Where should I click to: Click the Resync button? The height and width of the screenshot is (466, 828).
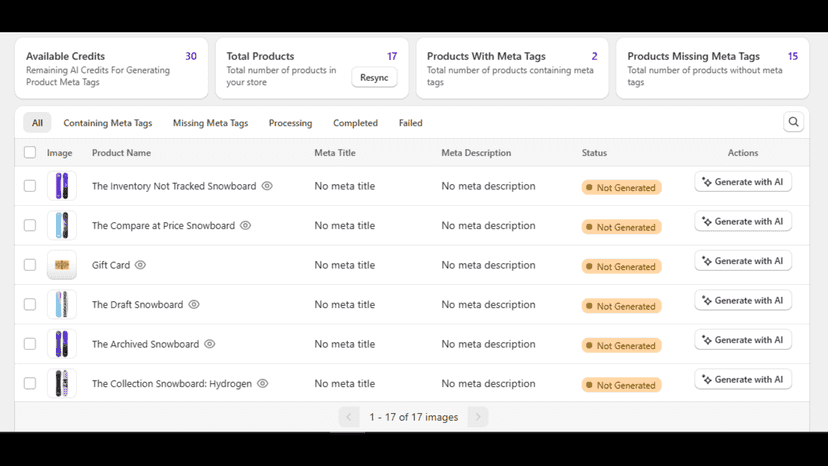point(374,78)
